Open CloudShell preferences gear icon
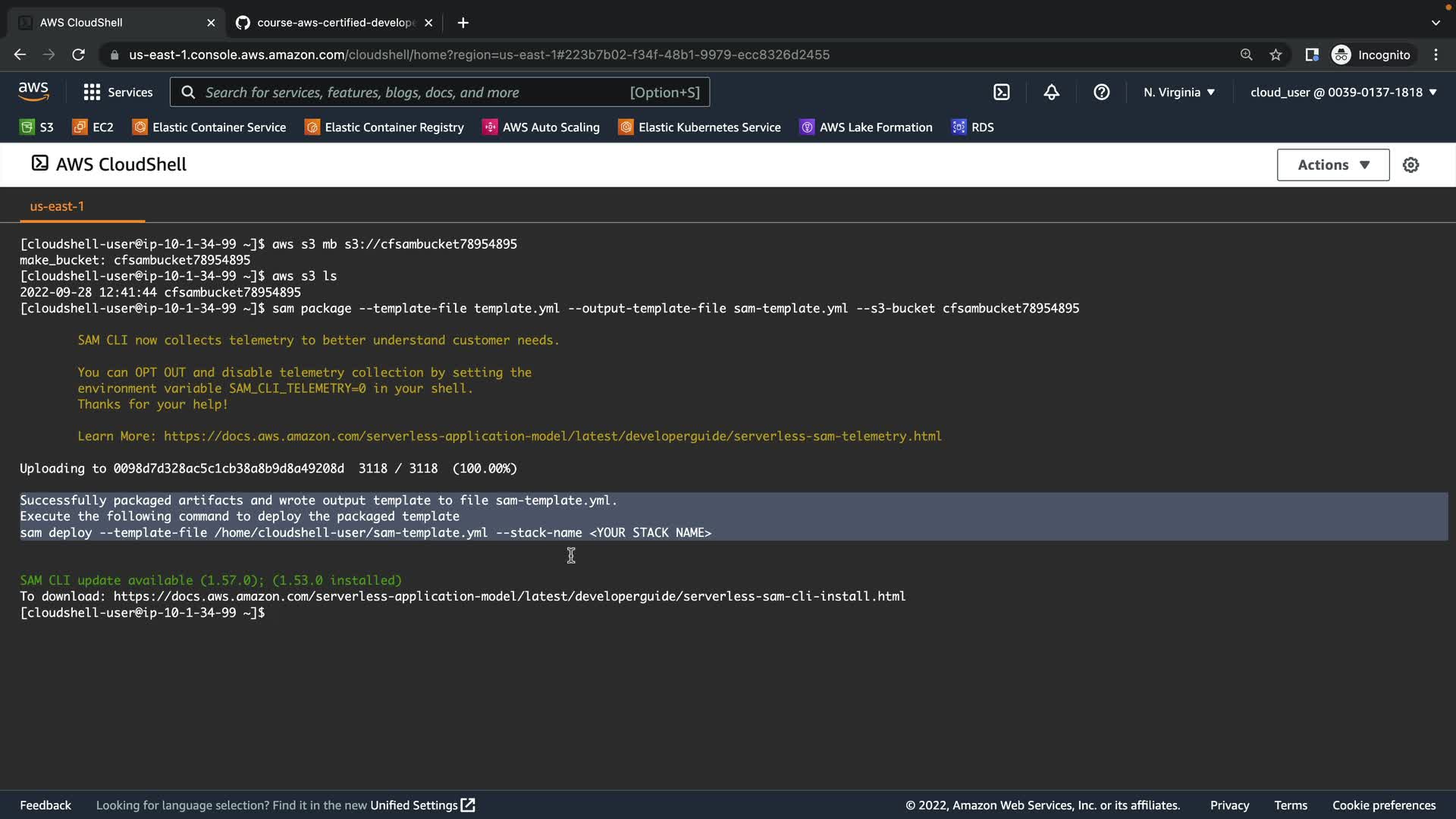Screen dimensions: 1456x819 1410,165
